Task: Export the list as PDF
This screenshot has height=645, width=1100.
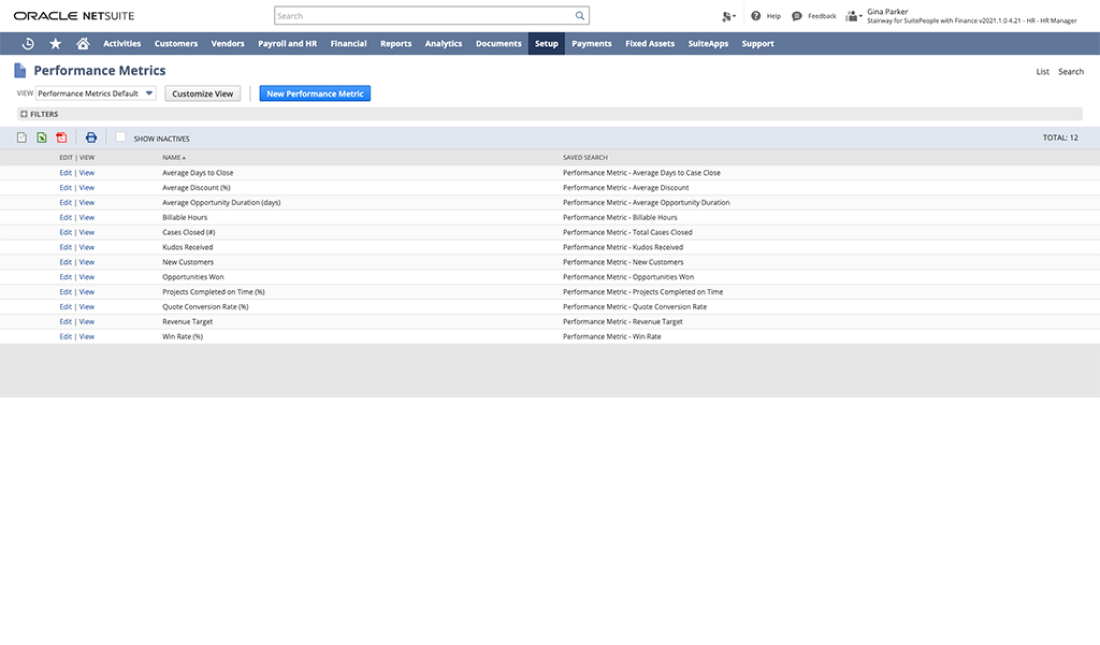Action: click(61, 138)
